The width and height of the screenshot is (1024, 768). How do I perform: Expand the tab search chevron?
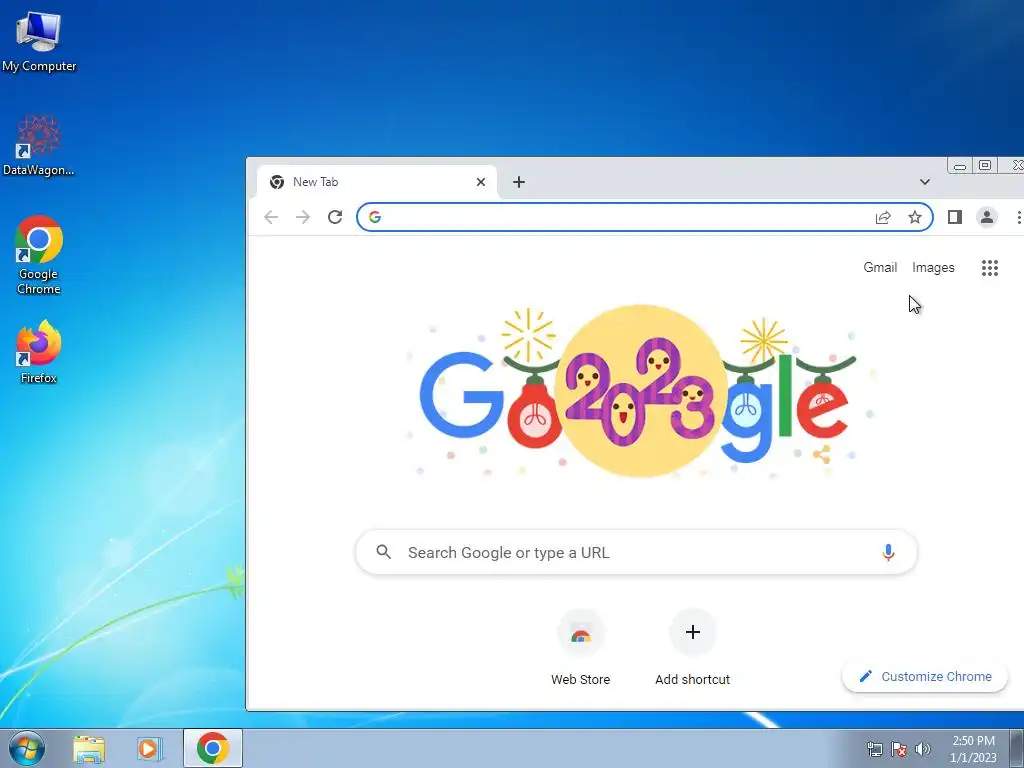pyautogui.click(x=925, y=182)
